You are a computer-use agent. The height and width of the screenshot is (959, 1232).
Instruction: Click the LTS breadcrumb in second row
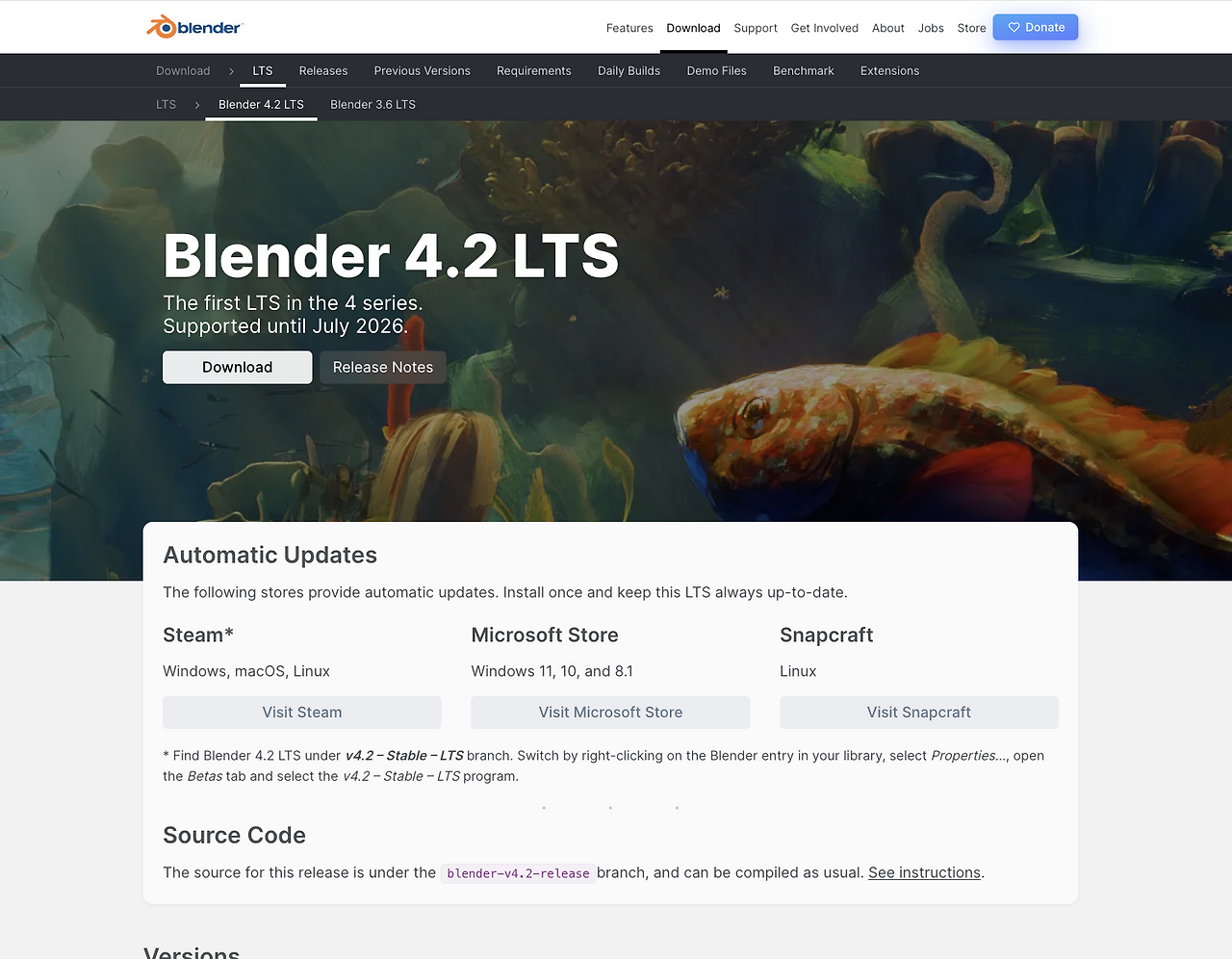(x=167, y=104)
